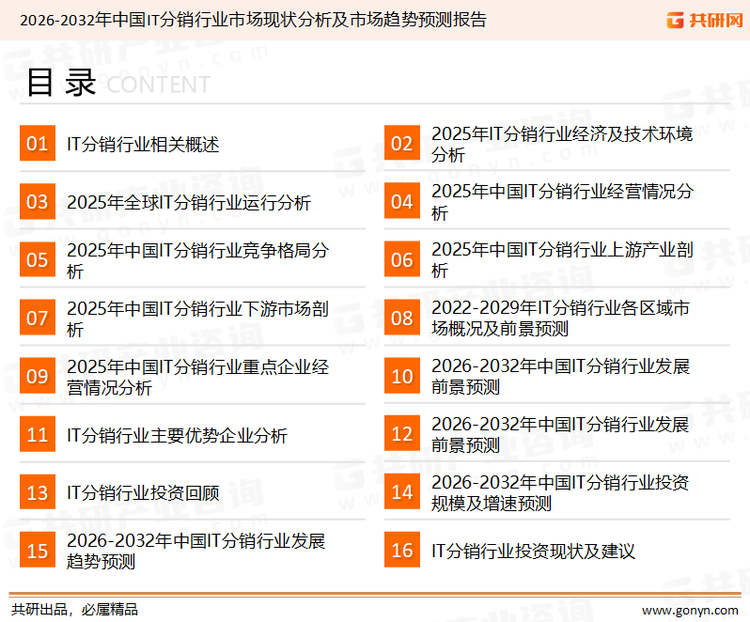The width and height of the screenshot is (750, 622).
Task: Select the orange 04 number box
Action: pyautogui.click(x=402, y=201)
